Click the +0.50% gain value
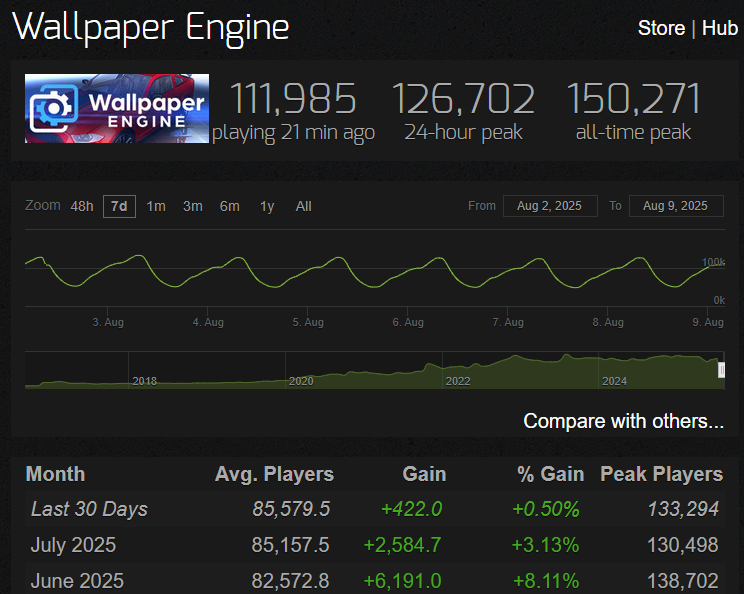This screenshot has height=594, width=744. click(x=546, y=509)
